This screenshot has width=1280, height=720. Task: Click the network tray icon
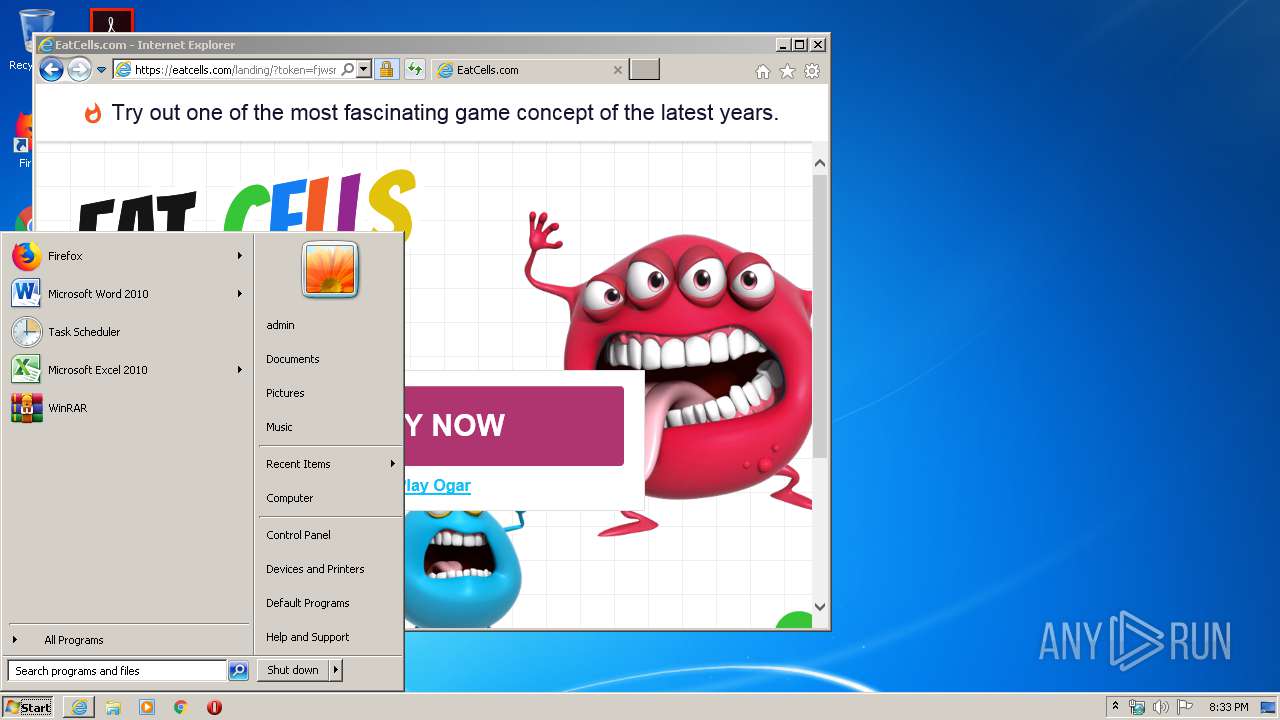pos(1137,707)
